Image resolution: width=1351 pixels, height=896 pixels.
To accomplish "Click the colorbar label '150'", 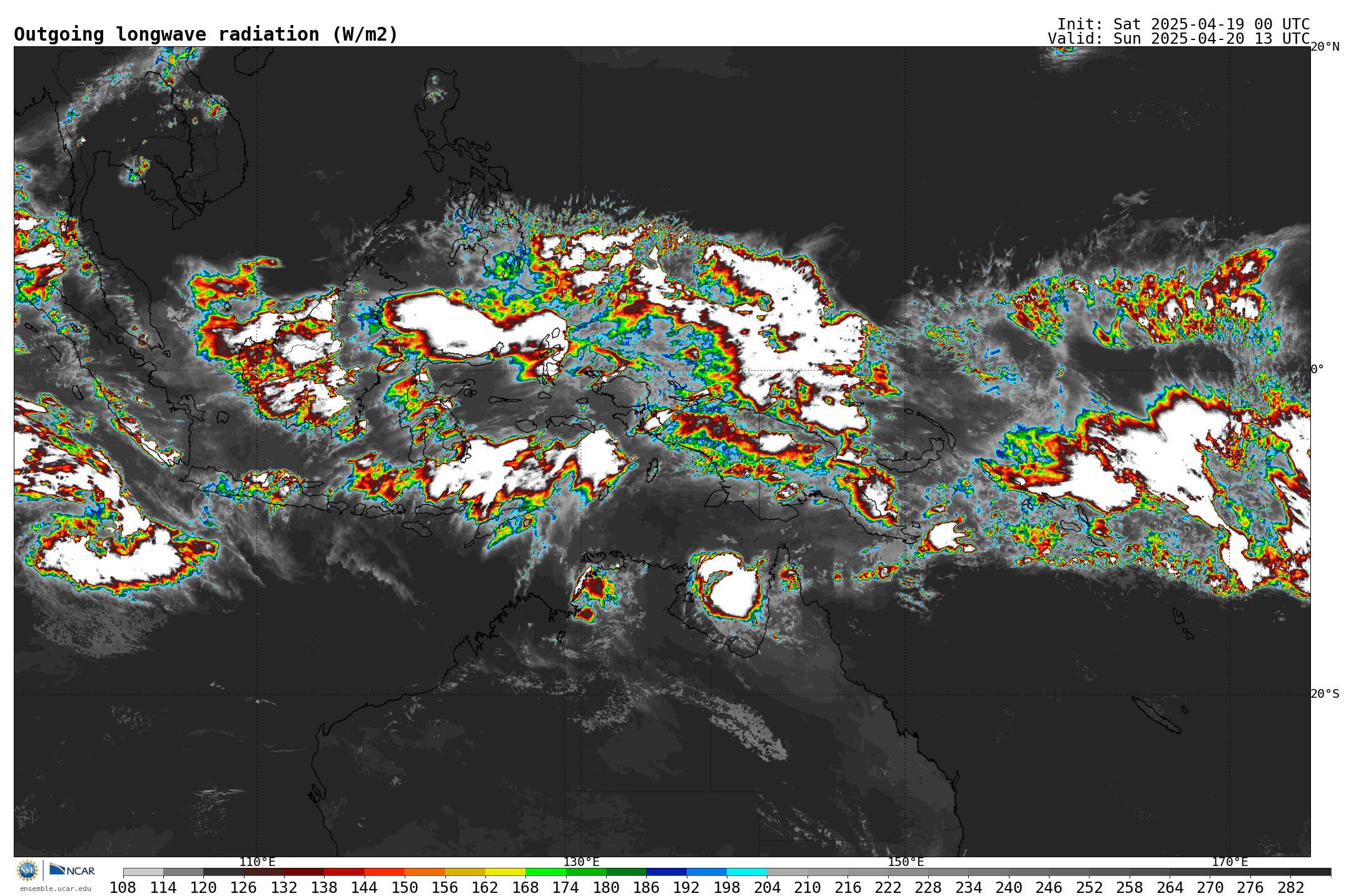I will point(405,887).
